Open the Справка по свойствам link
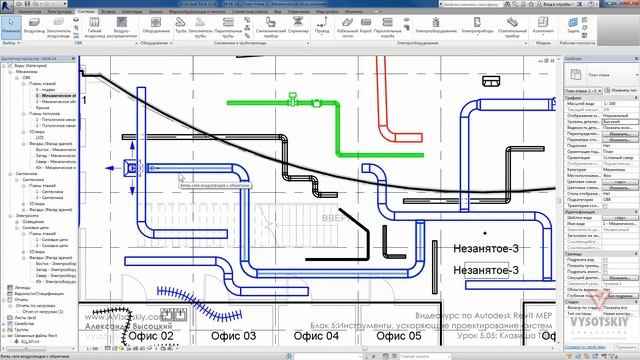 click(x=585, y=347)
